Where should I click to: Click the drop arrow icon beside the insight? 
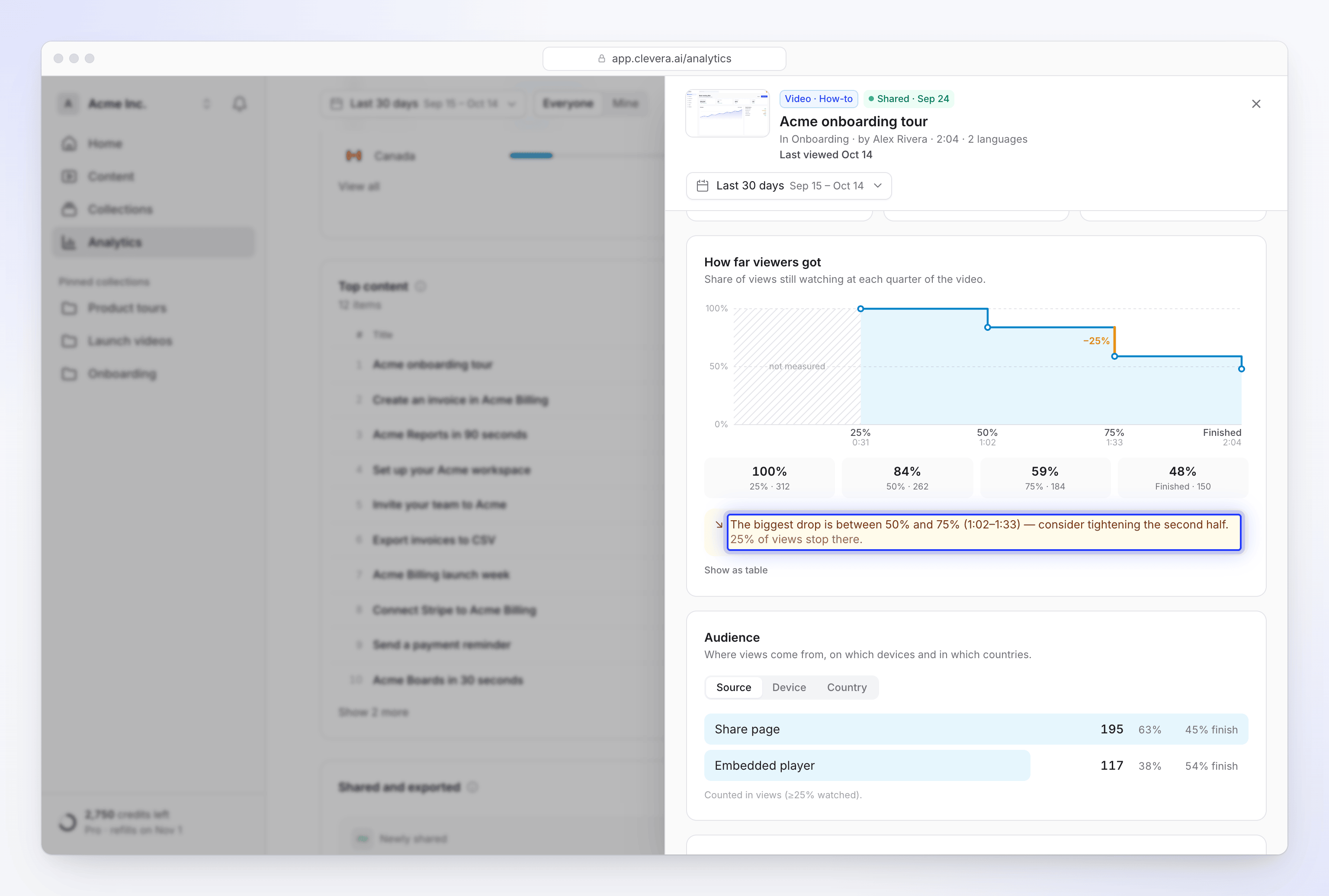tap(719, 525)
